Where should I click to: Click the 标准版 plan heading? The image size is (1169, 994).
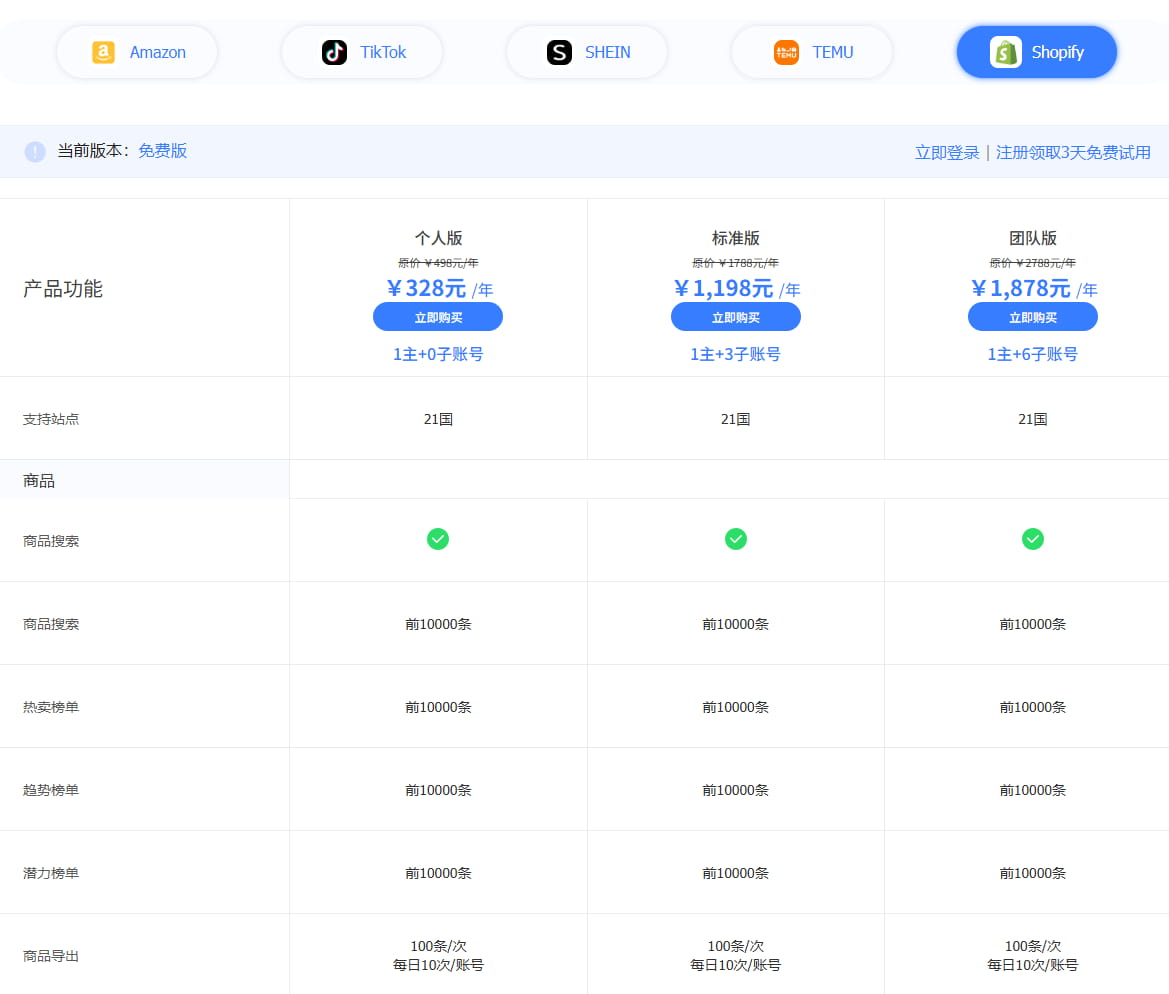[x=735, y=238]
